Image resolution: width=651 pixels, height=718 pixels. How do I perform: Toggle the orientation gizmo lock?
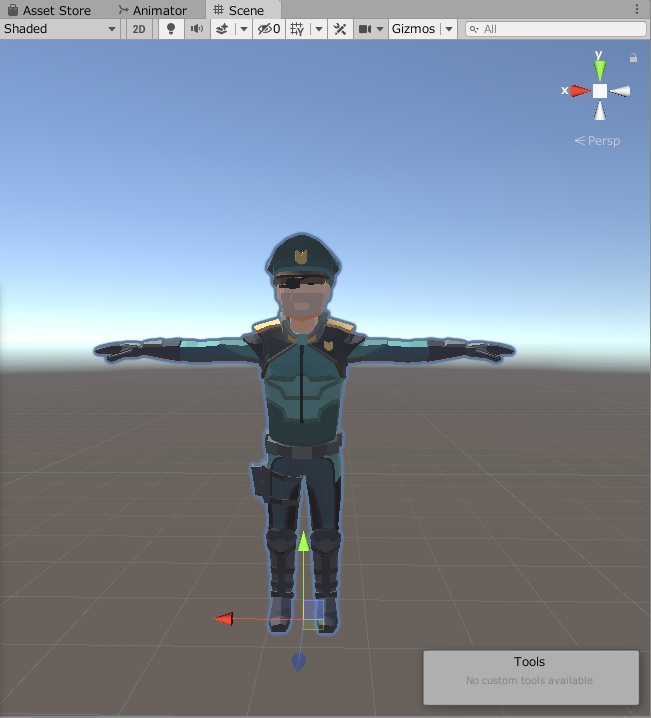[x=633, y=58]
